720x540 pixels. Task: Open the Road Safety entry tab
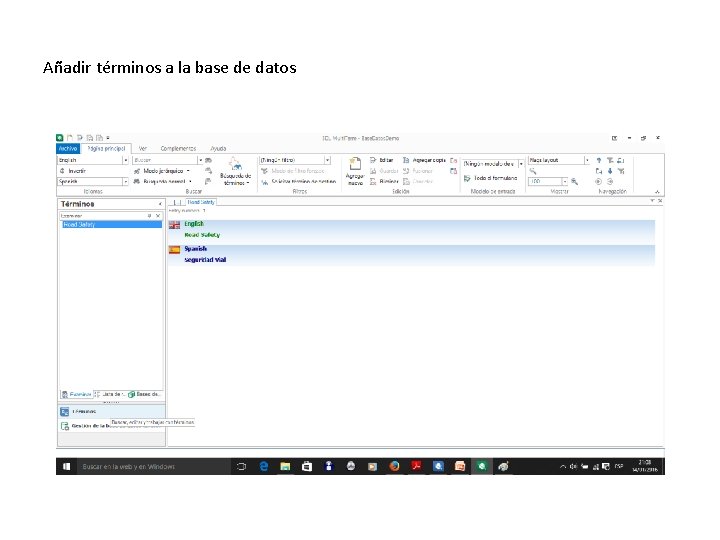pos(201,202)
